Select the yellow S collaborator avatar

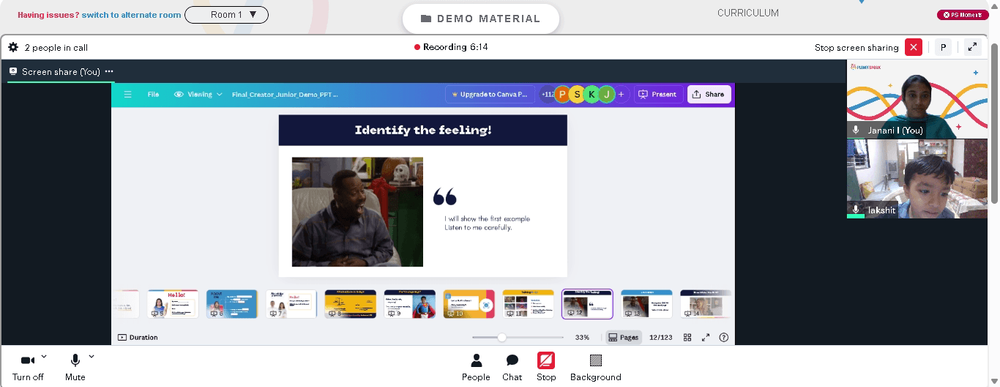point(577,94)
